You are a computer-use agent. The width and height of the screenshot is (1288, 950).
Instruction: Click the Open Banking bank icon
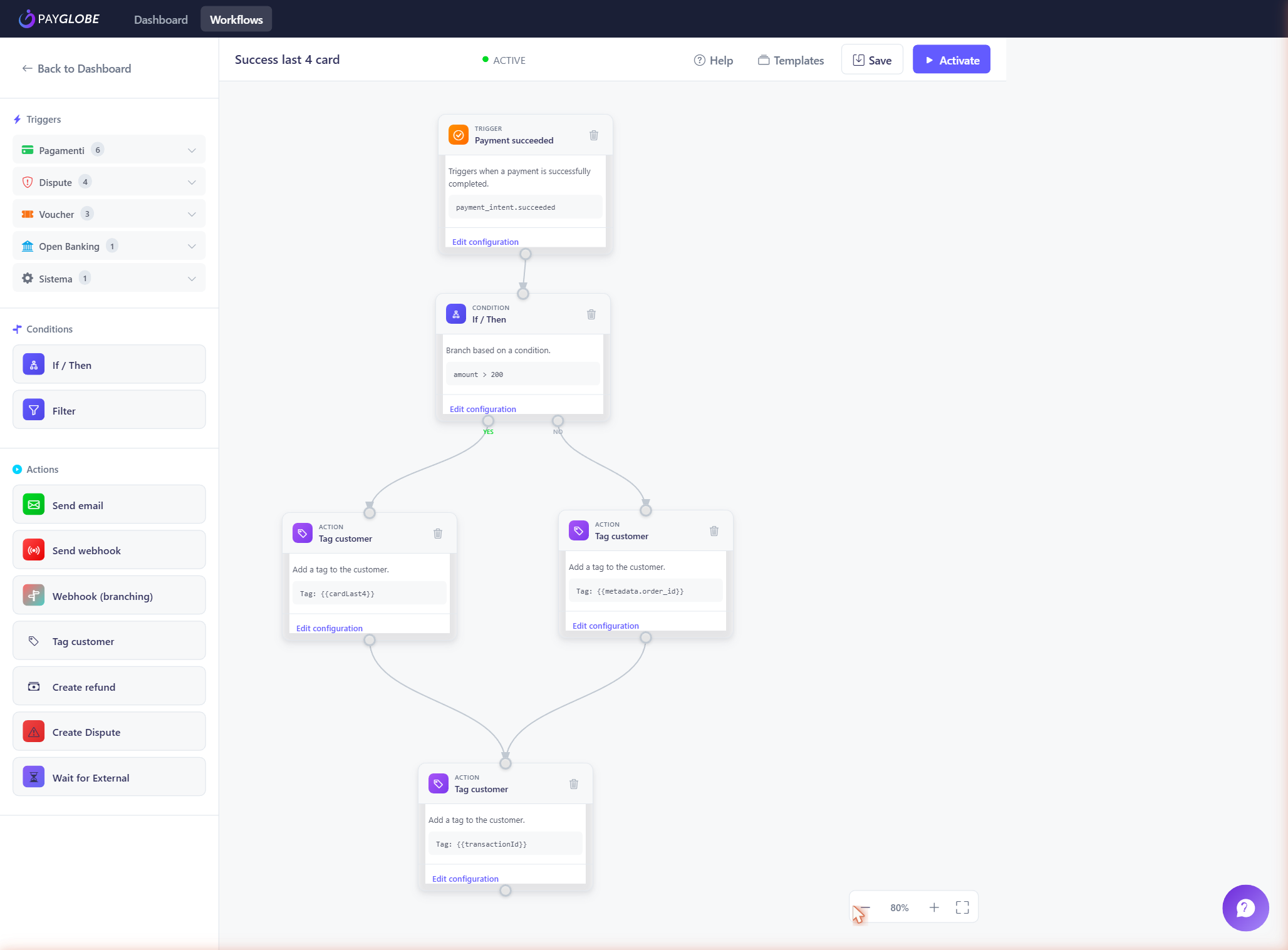[x=28, y=246]
